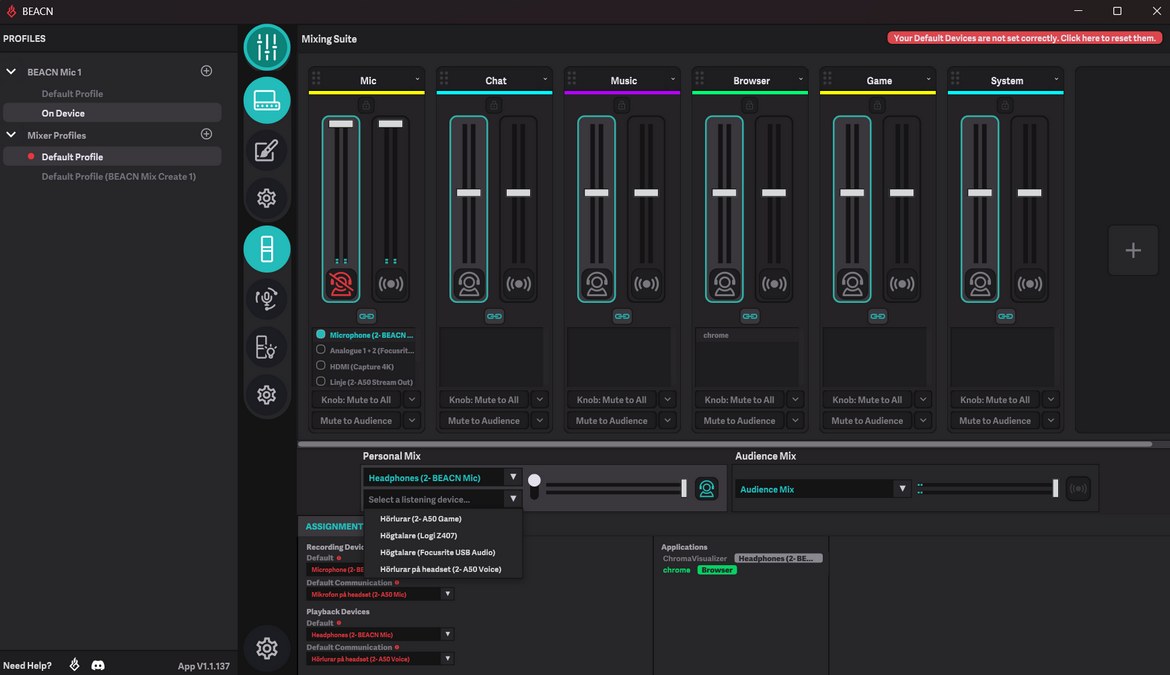Click the Chat personal volume fader handle
Viewport: 1170px width, 675px height.
pos(469,192)
